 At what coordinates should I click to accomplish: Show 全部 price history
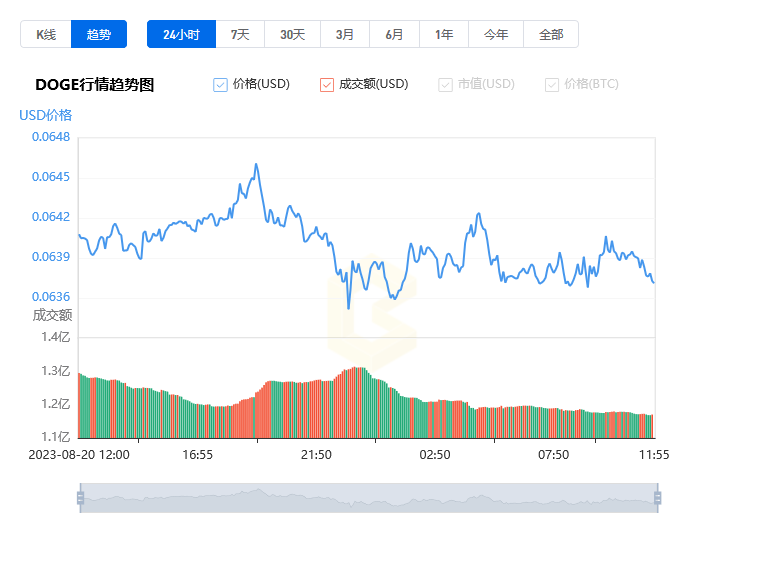click(x=551, y=34)
